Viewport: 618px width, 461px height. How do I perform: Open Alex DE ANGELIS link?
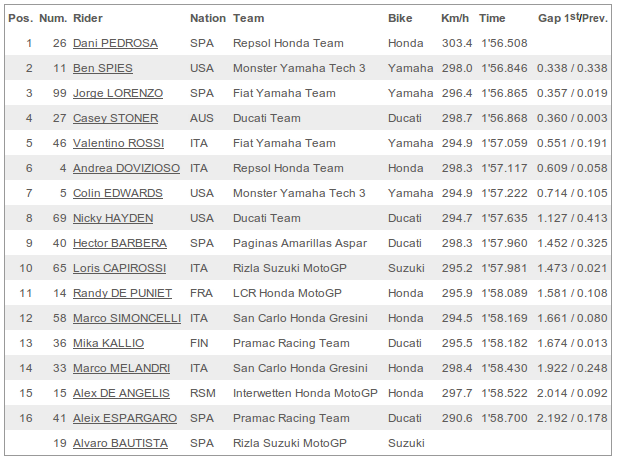point(121,393)
